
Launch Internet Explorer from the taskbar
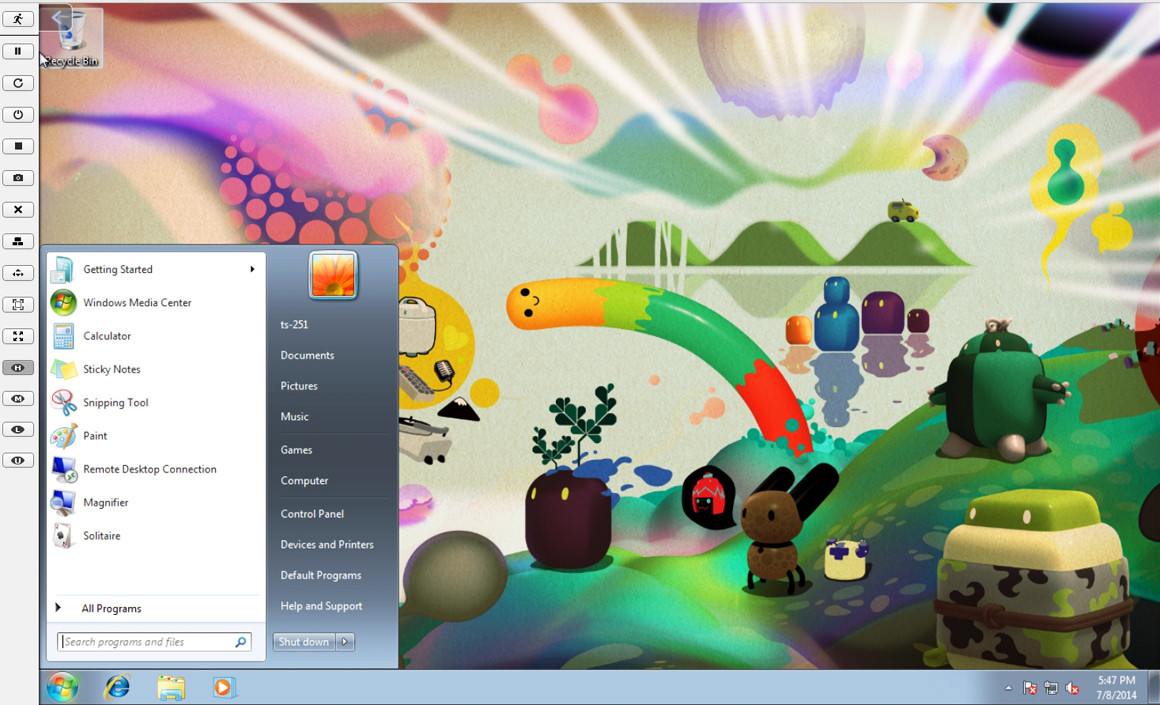[117, 688]
